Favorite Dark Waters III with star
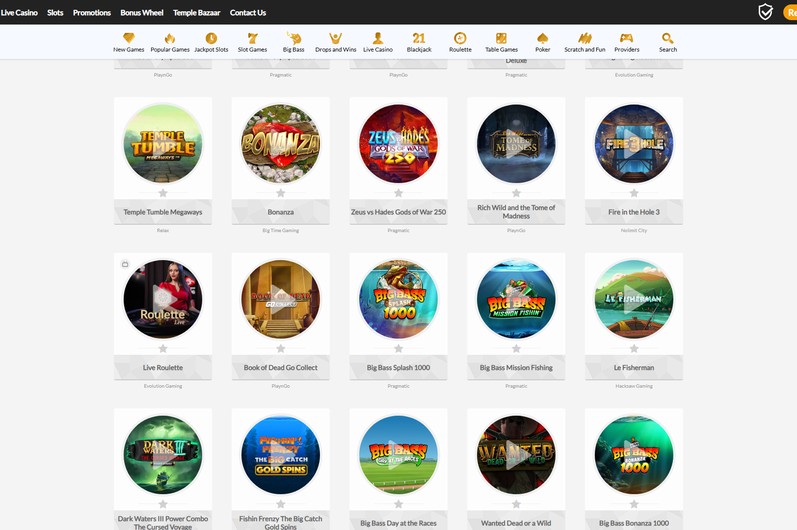This screenshot has height=530, width=797. click(x=163, y=504)
